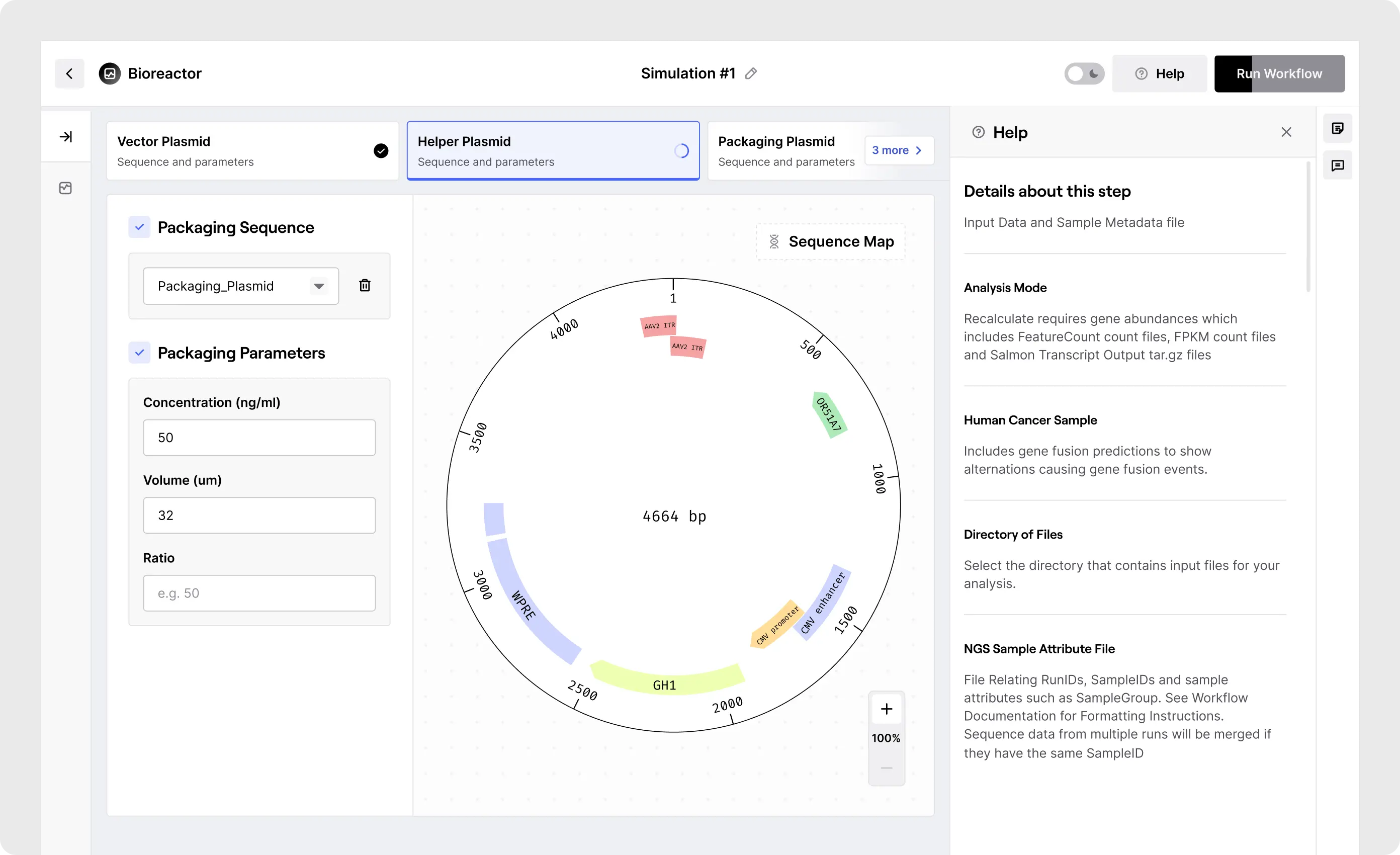Switch to the Vector Plasmid step tab
This screenshot has width=1400, height=855.
point(252,150)
